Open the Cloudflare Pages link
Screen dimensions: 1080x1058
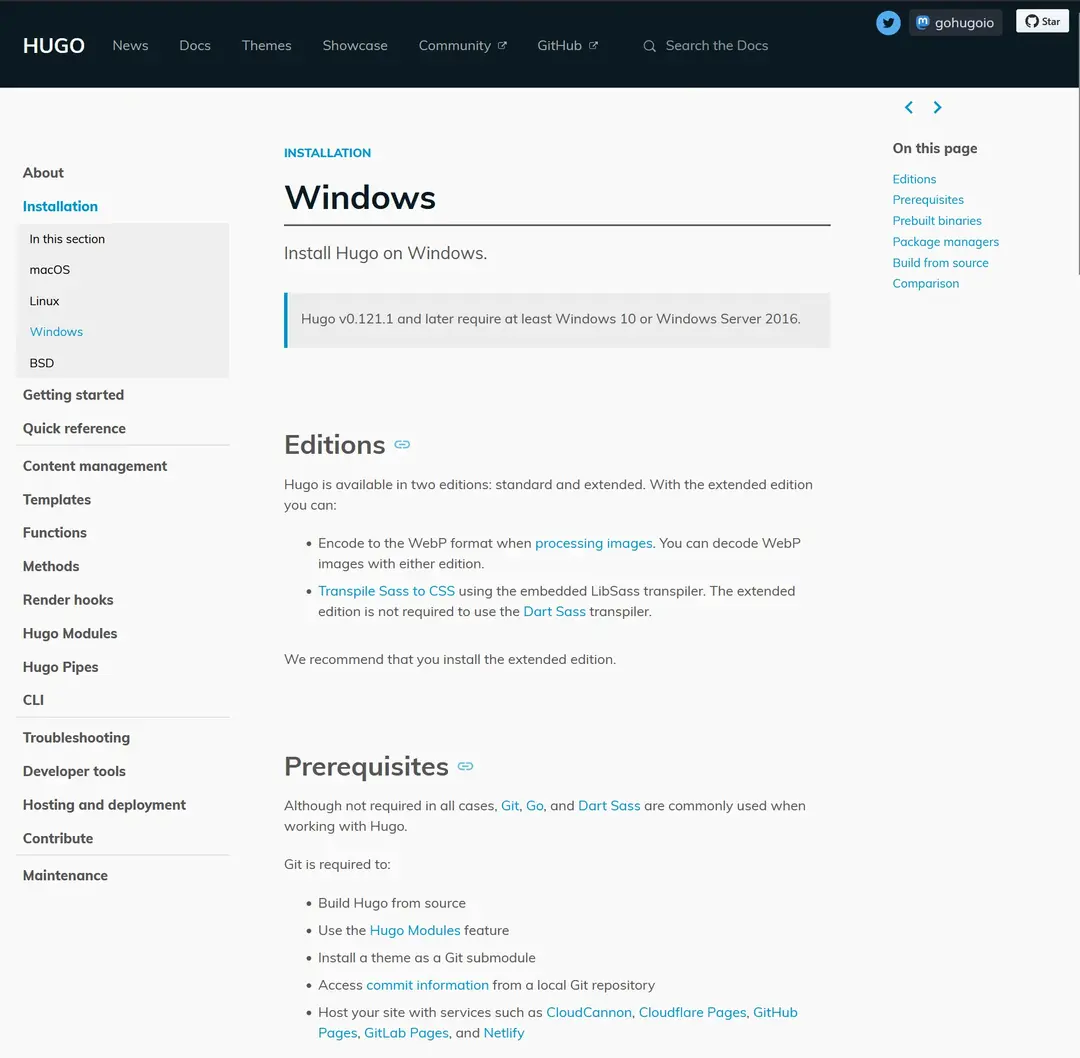(x=692, y=1012)
